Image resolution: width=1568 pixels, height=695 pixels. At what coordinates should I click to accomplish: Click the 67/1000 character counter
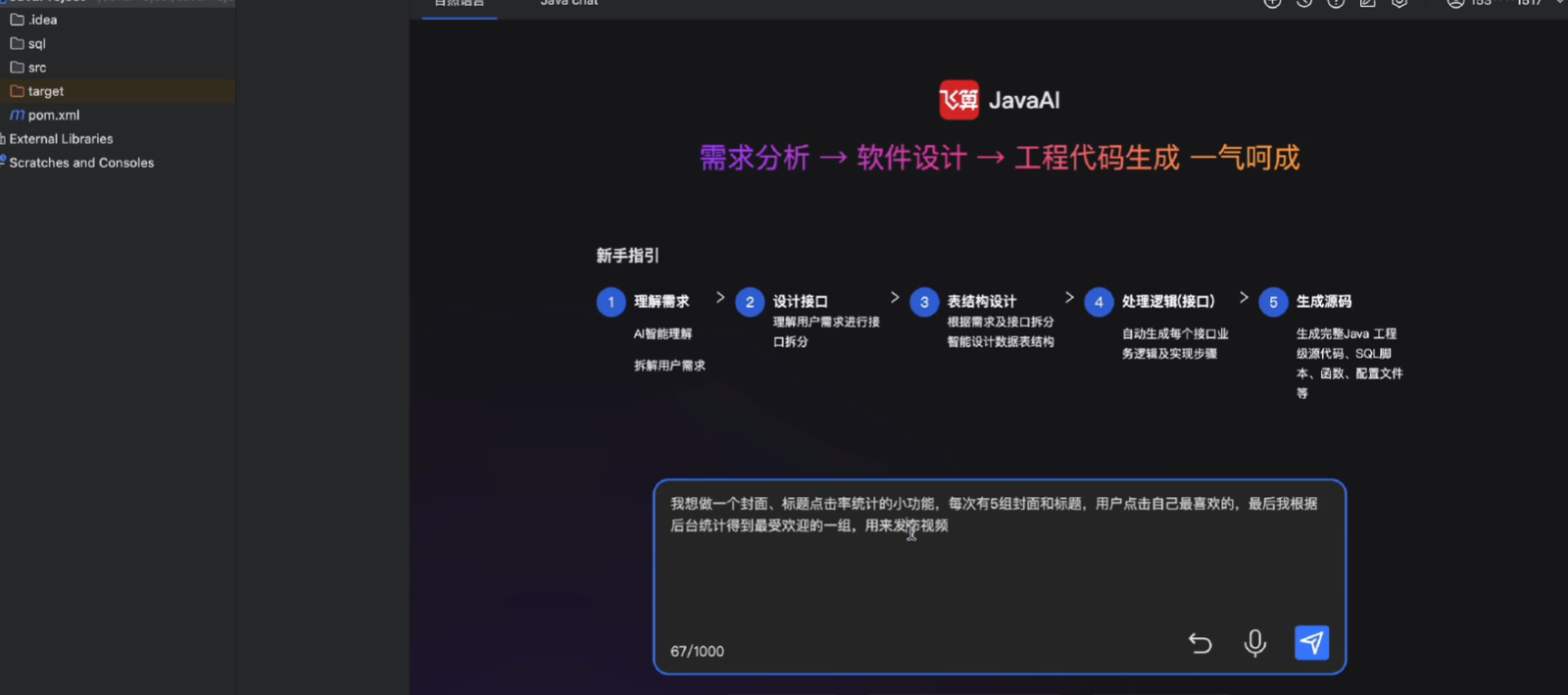pyautogui.click(x=697, y=651)
